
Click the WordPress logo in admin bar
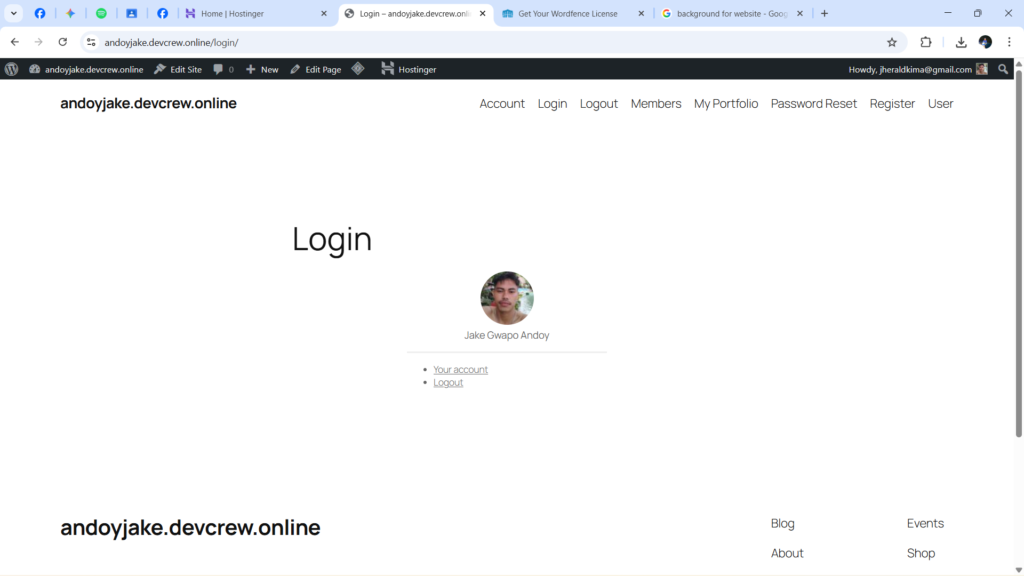click(x=12, y=69)
